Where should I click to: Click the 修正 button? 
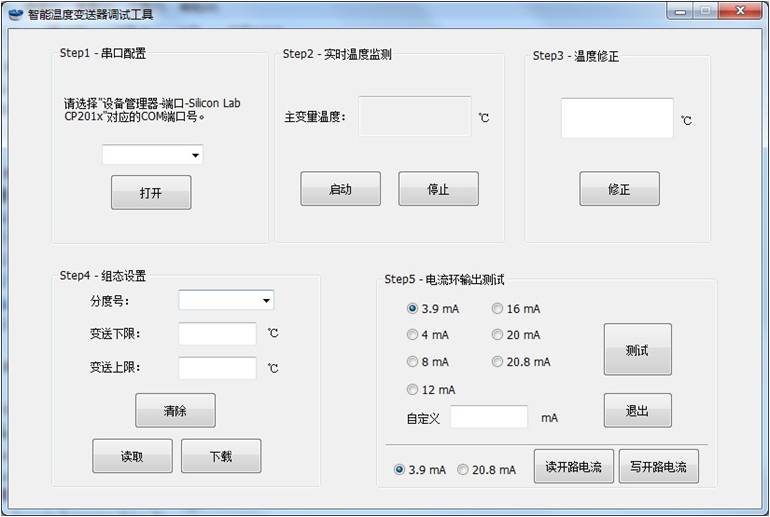click(619, 189)
